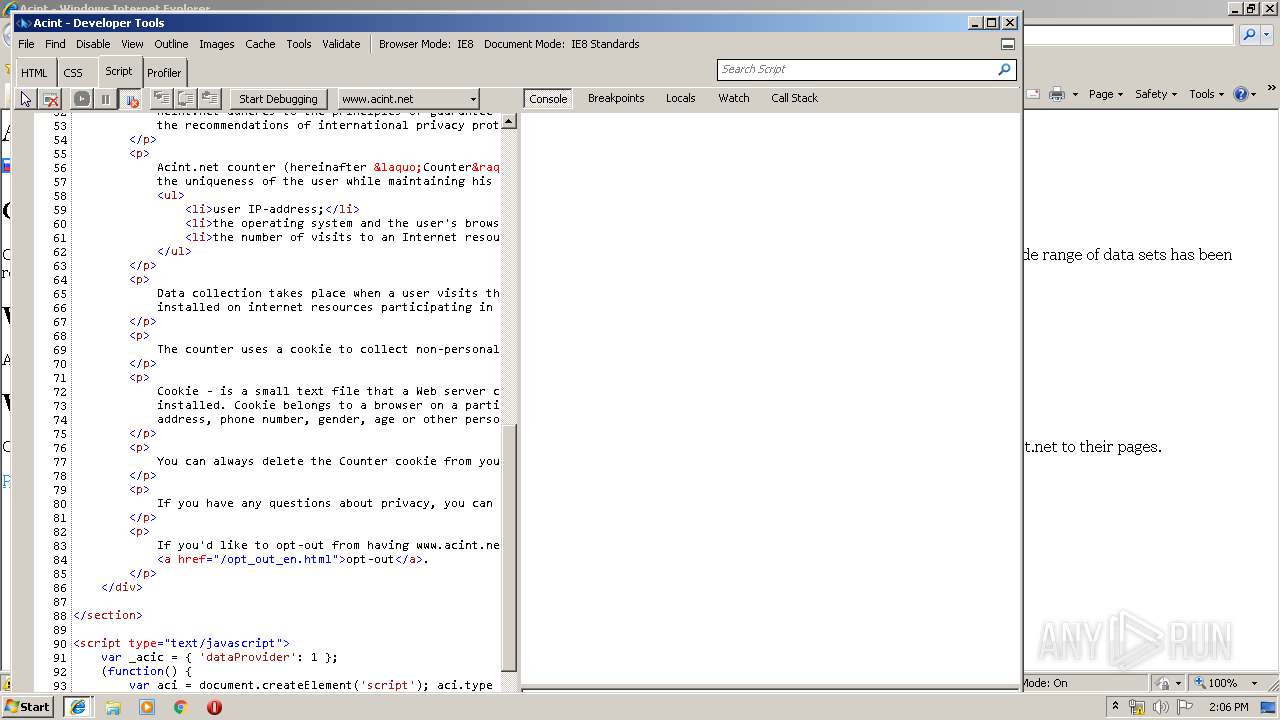Click the IE help question mark icon
The width and height of the screenshot is (1280, 720).
(1241, 94)
